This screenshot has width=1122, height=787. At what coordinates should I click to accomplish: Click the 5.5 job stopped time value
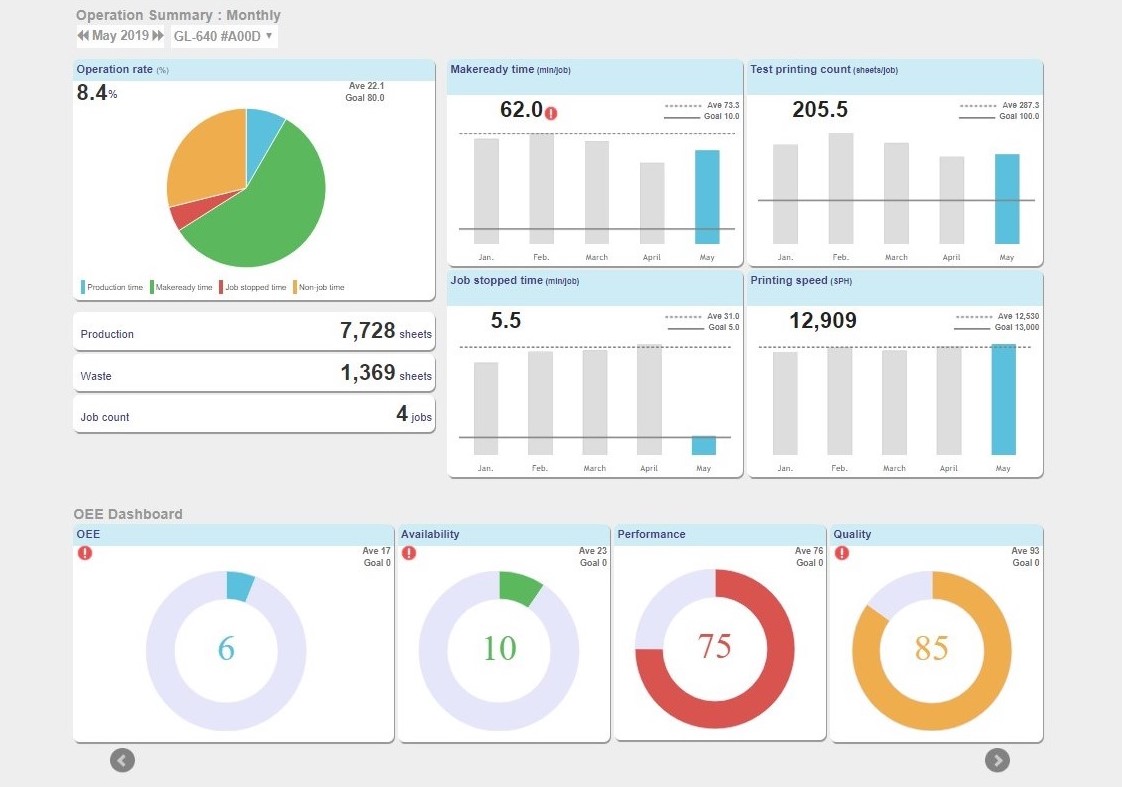(506, 321)
